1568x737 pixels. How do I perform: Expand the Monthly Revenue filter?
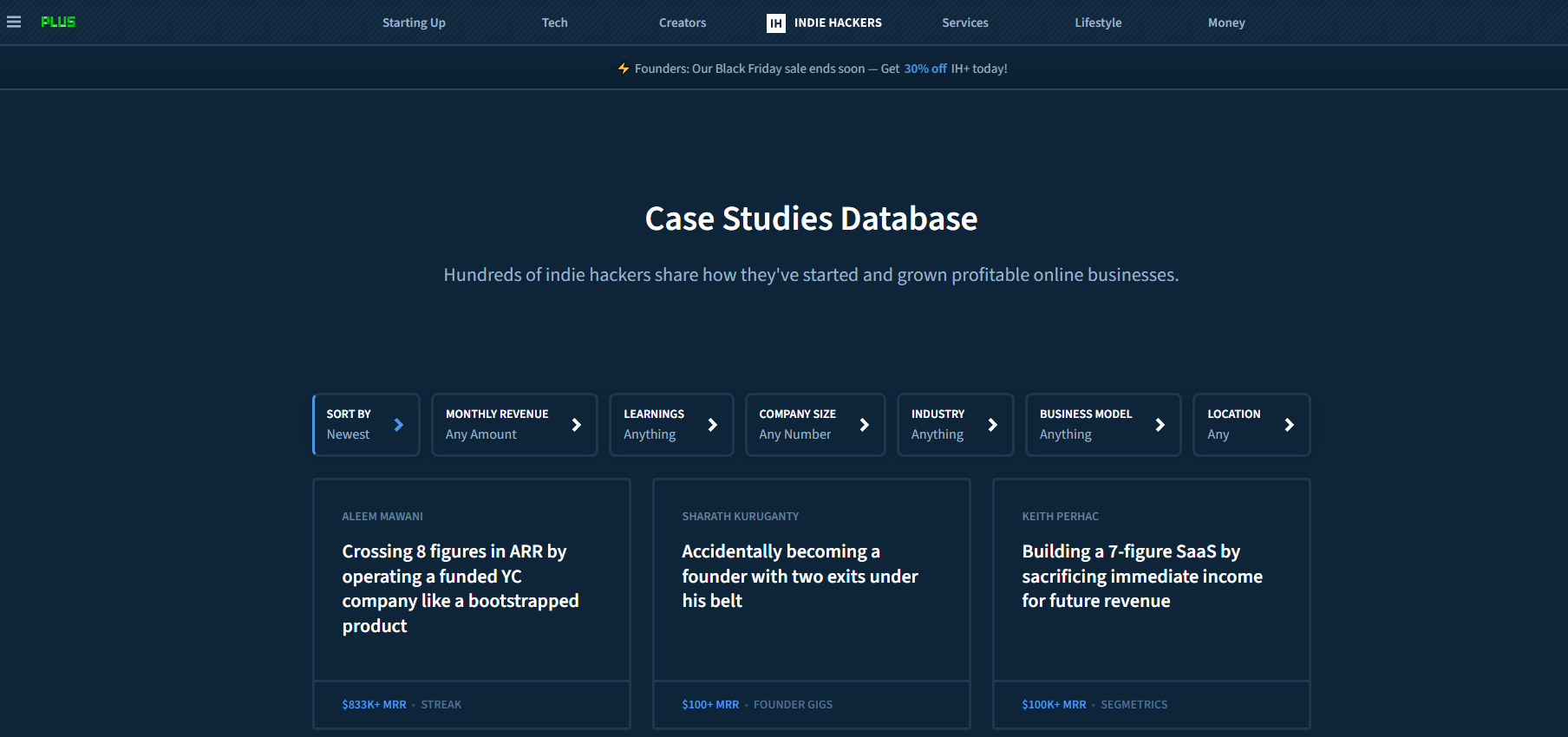(x=514, y=425)
